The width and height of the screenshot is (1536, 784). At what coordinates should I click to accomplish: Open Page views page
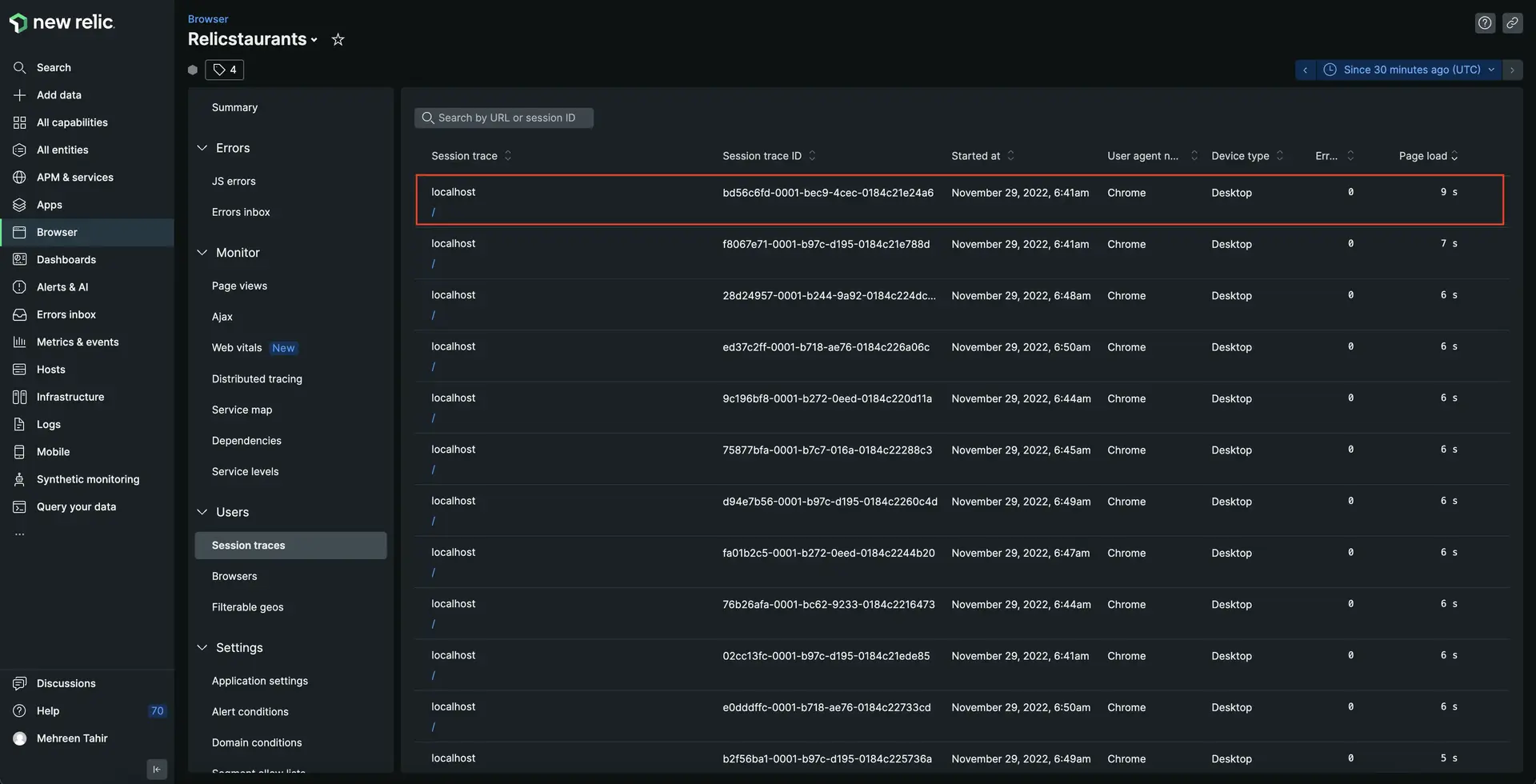[239, 286]
